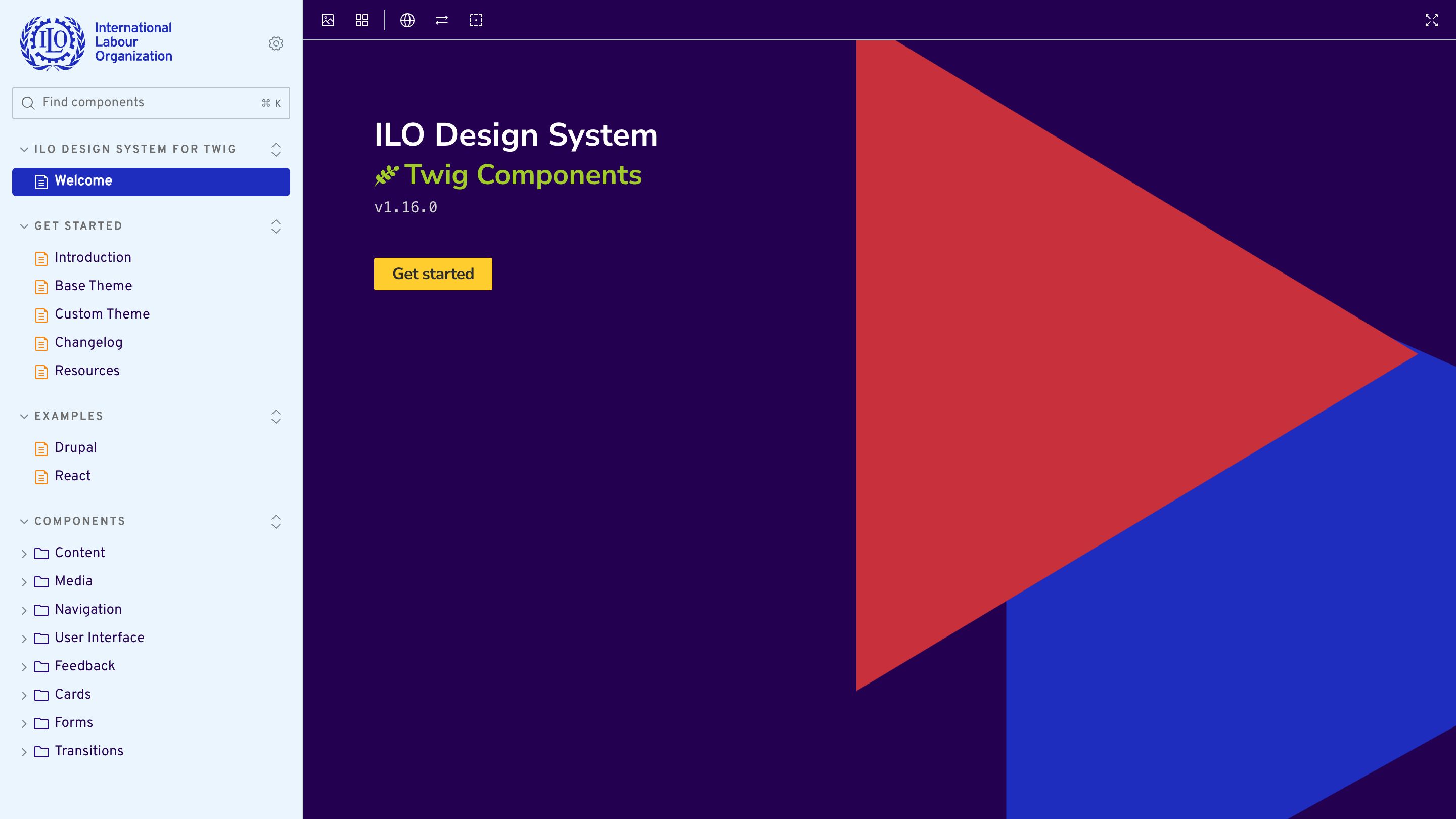Click the Resources document icon
Image resolution: width=1456 pixels, height=819 pixels.
(41, 372)
